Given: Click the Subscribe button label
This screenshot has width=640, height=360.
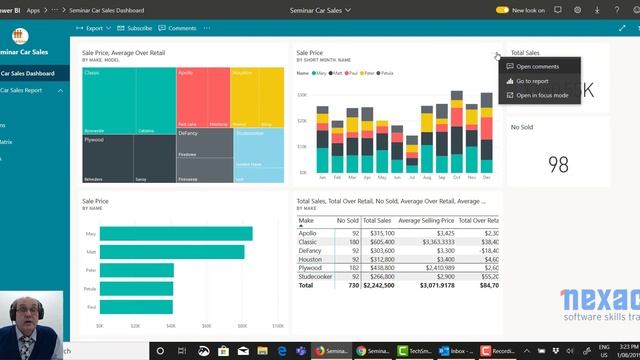Looking at the screenshot, I should pyautogui.click(x=140, y=28).
